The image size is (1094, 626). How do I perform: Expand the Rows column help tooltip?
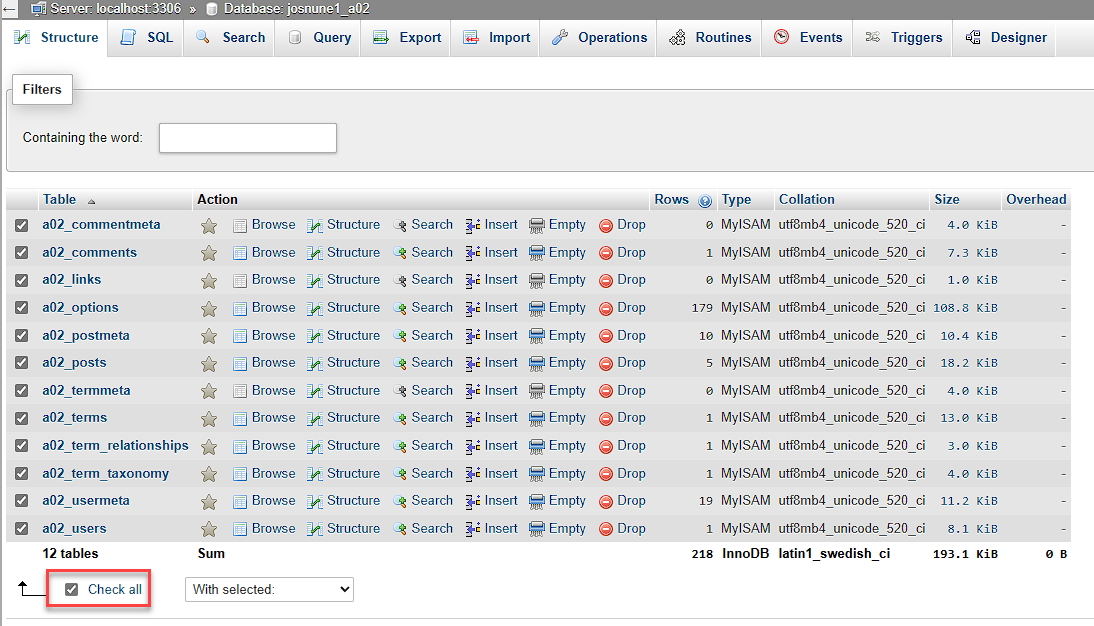point(705,199)
